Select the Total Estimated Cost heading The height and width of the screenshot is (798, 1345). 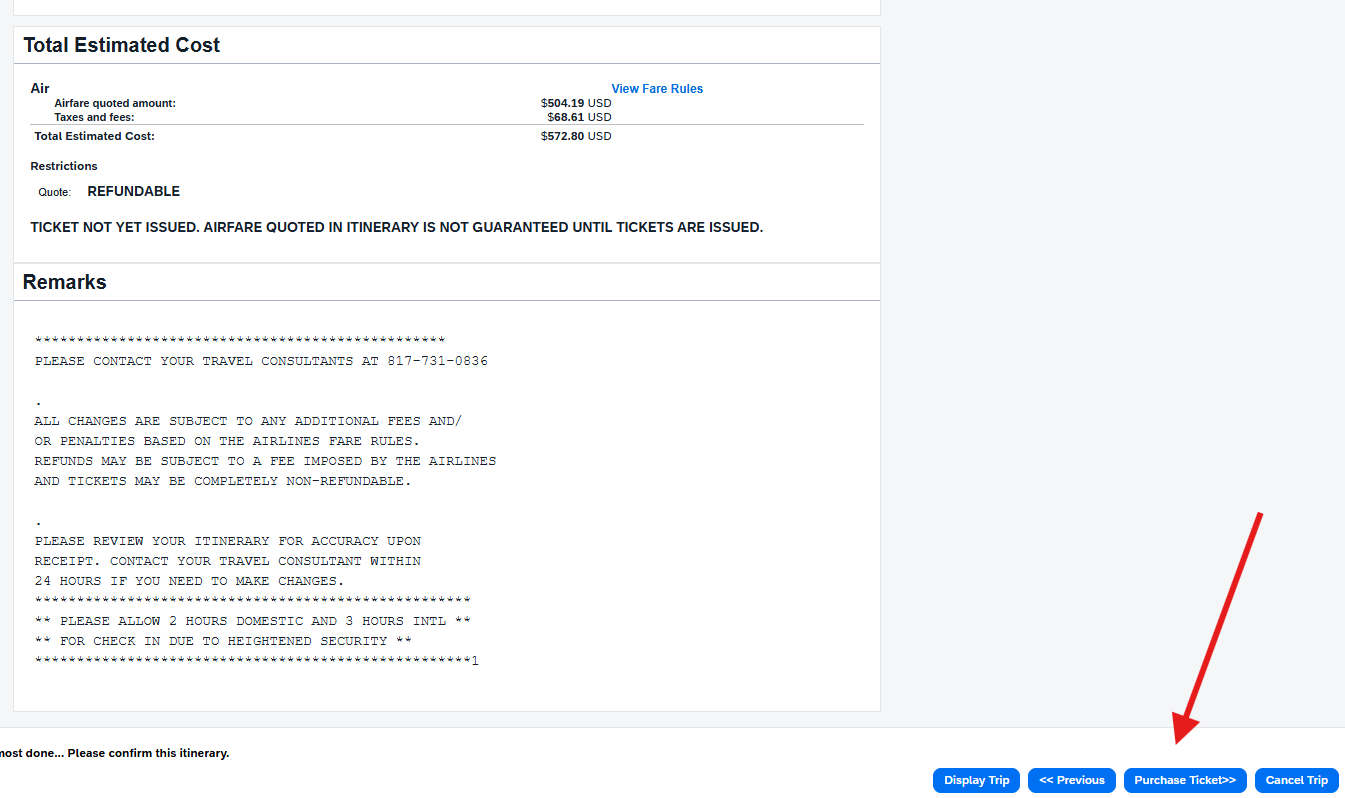[122, 45]
